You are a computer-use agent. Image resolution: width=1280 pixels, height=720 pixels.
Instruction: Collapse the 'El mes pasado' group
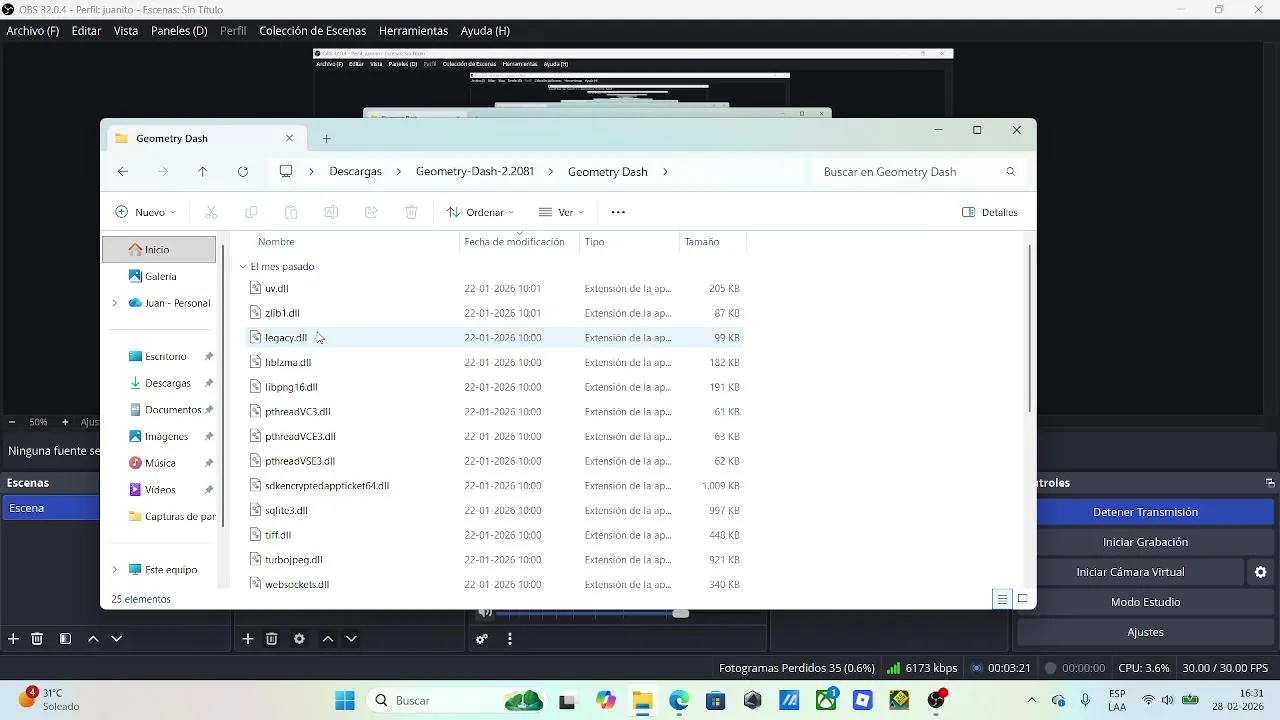(243, 267)
